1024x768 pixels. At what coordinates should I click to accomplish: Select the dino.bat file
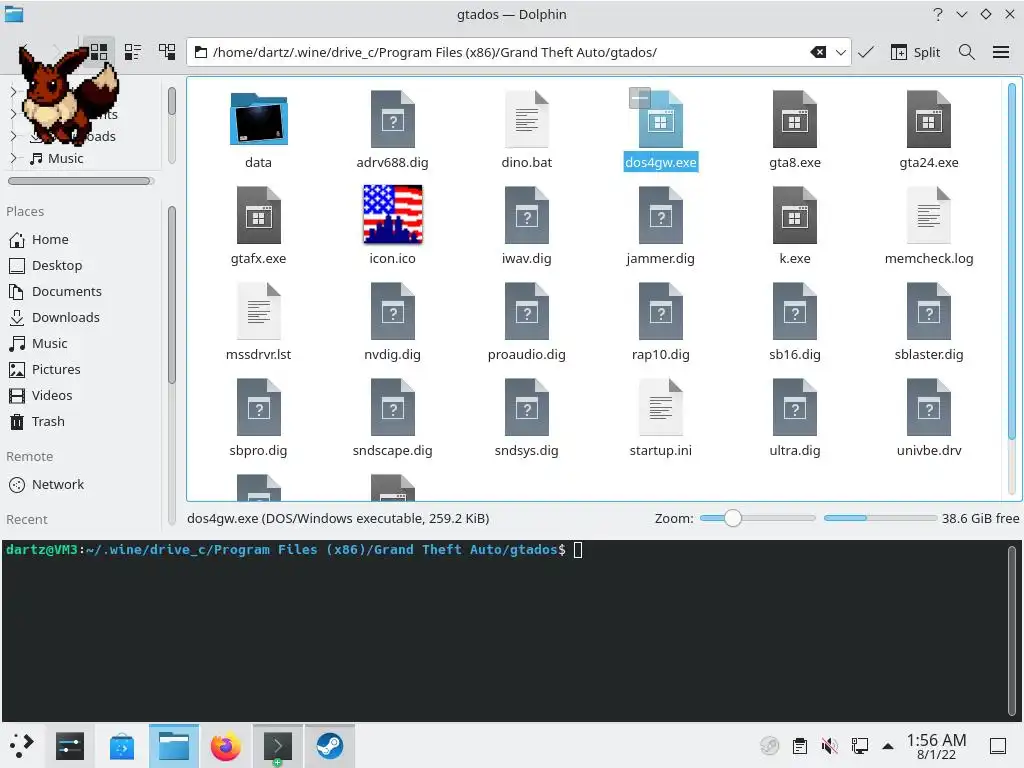[x=526, y=131]
